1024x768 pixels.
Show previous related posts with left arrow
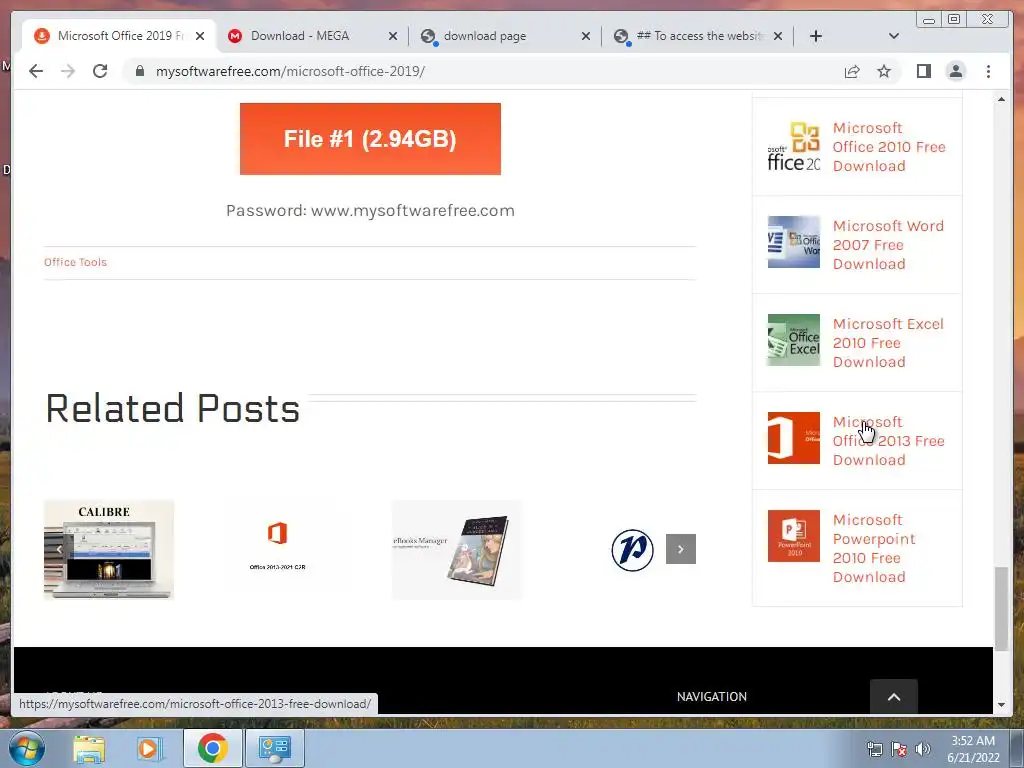click(59, 549)
